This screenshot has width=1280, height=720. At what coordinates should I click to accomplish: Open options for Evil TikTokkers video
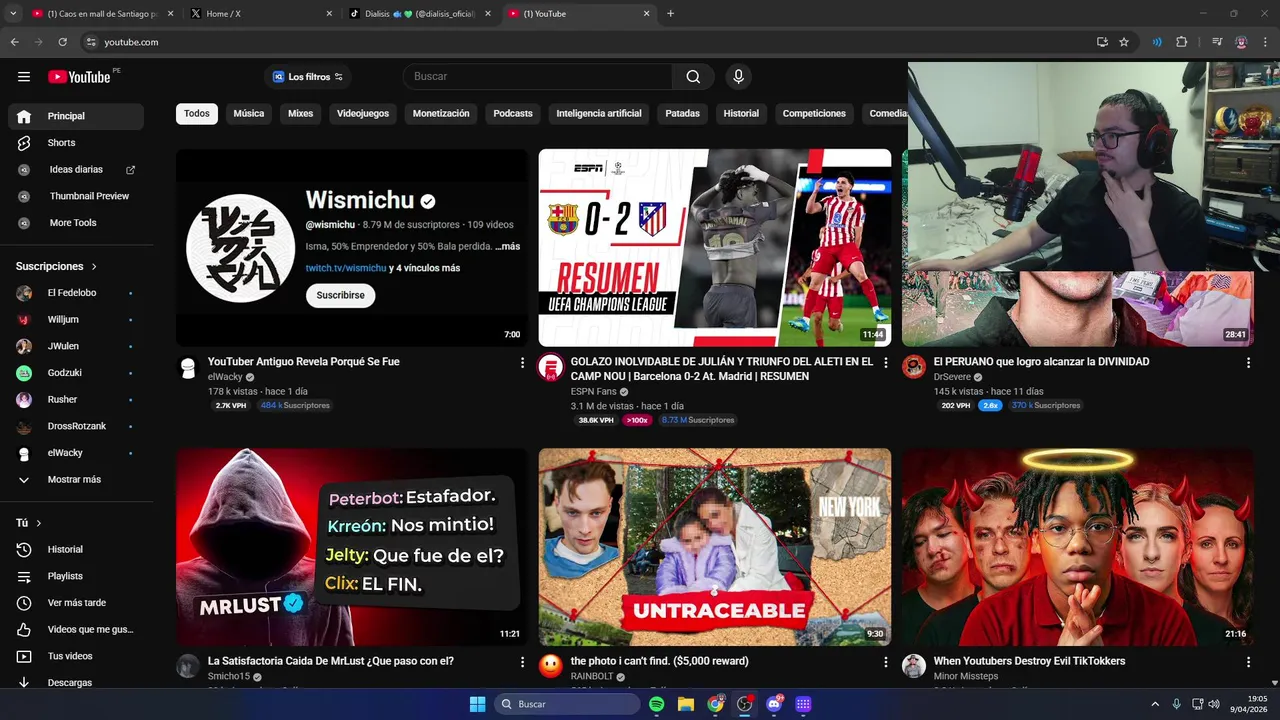tap(1248, 662)
